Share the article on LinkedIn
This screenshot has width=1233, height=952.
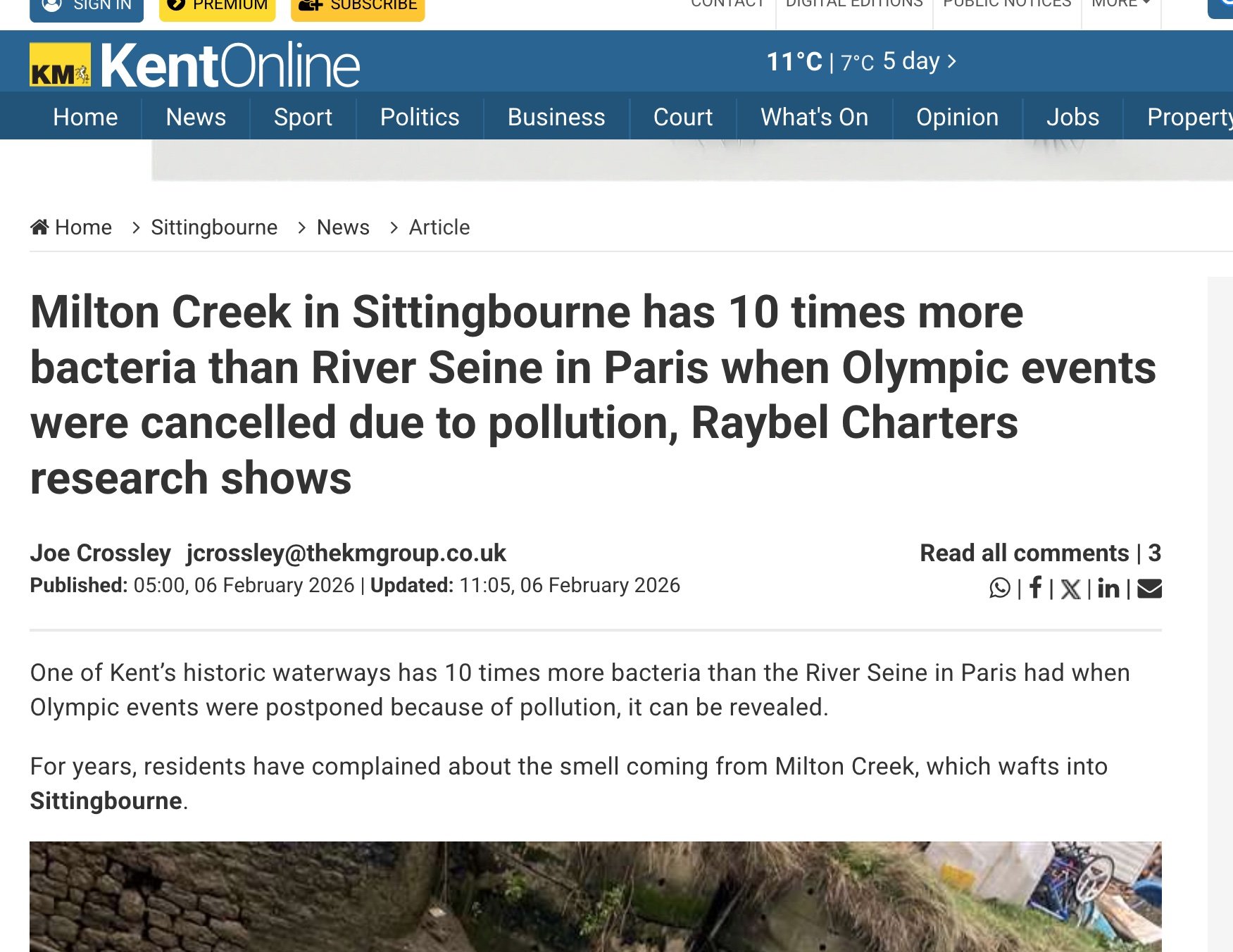[x=1109, y=589]
